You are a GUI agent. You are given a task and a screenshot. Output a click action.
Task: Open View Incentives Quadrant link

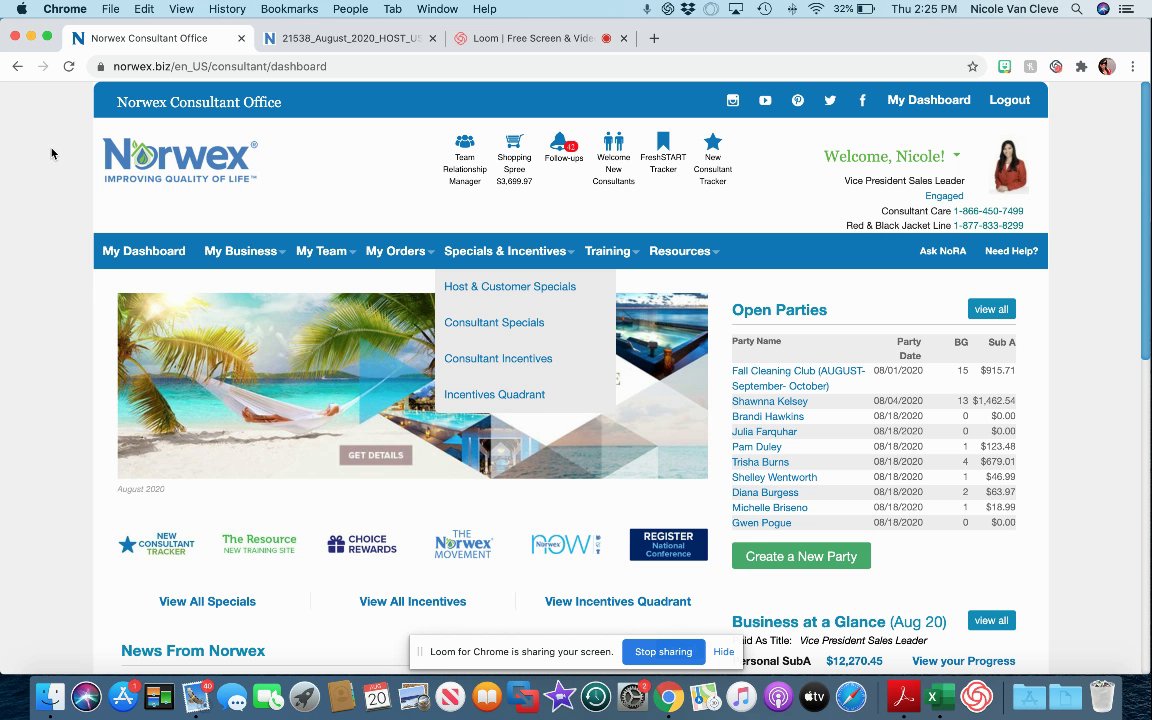click(618, 602)
